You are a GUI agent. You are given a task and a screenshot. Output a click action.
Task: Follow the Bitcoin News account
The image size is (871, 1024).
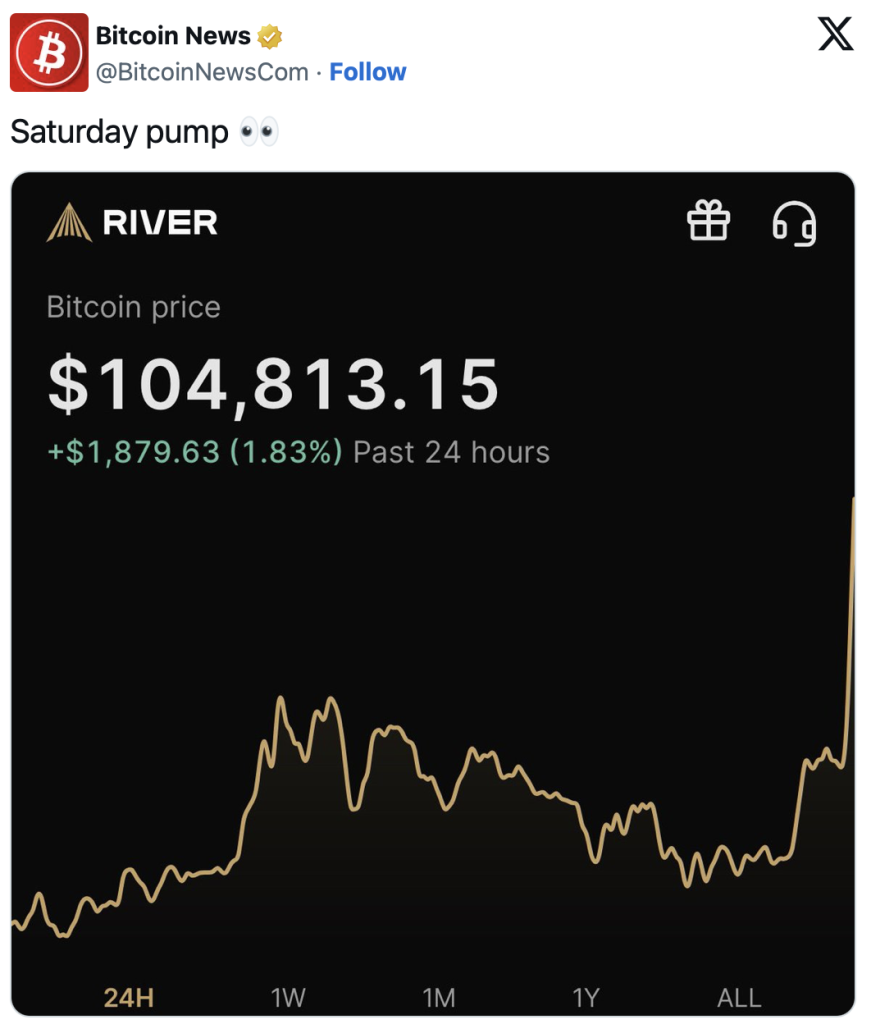pos(368,72)
